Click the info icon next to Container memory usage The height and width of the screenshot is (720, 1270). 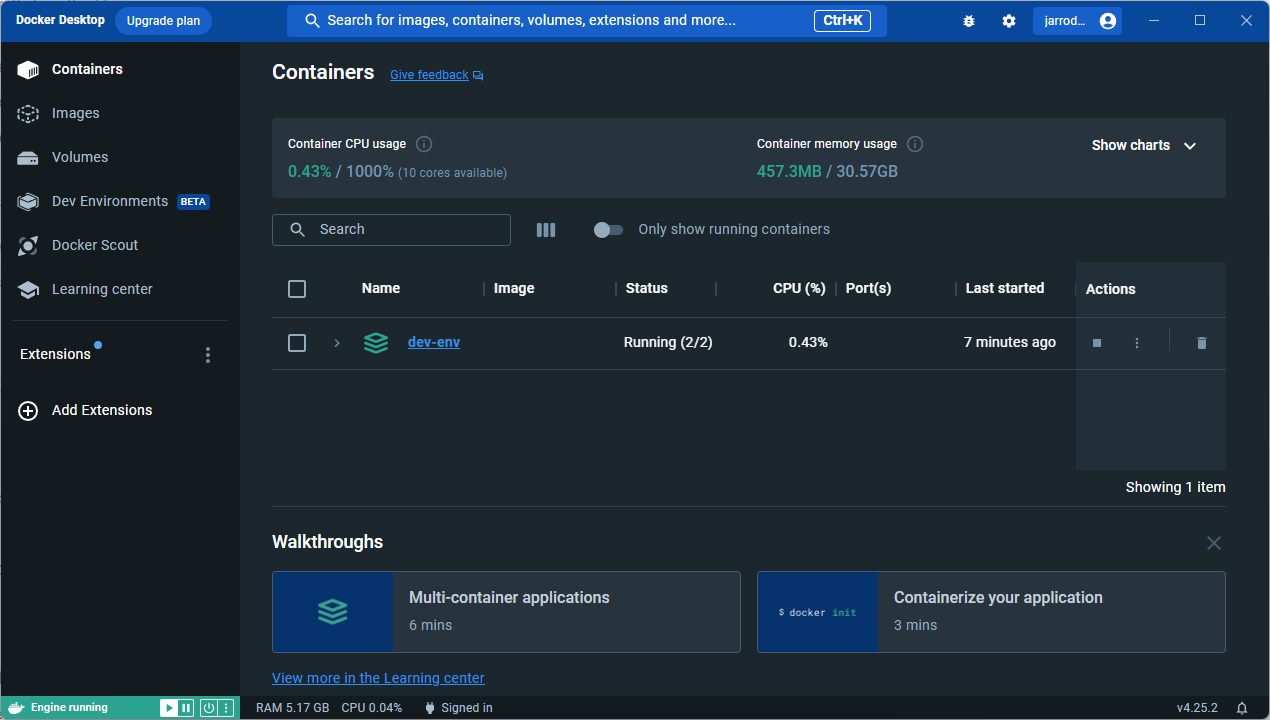tap(914, 144)
